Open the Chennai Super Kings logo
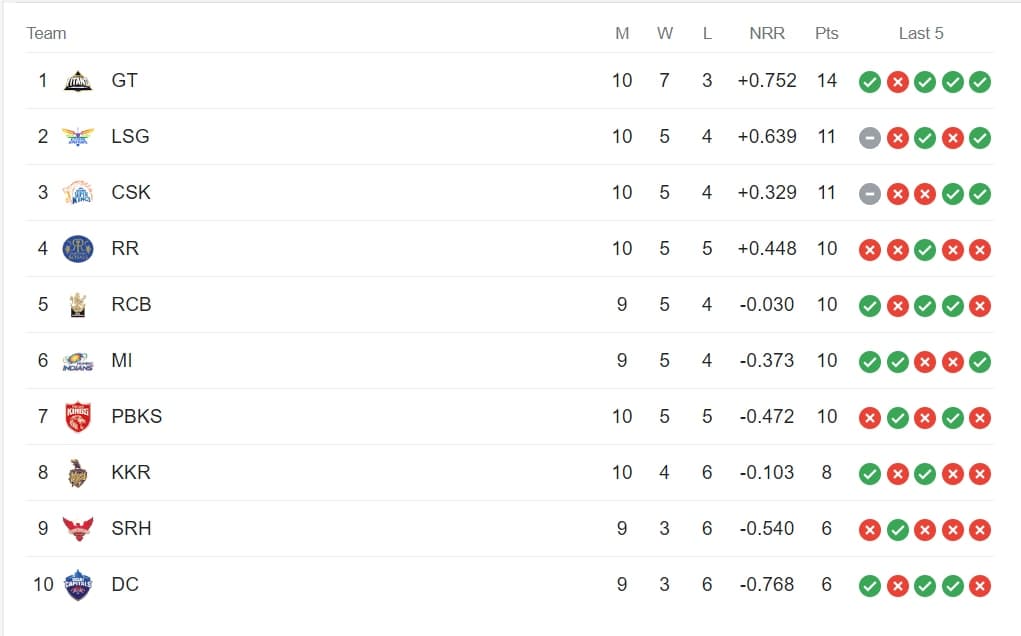The image size is (1021, 636). click(78, 193)
